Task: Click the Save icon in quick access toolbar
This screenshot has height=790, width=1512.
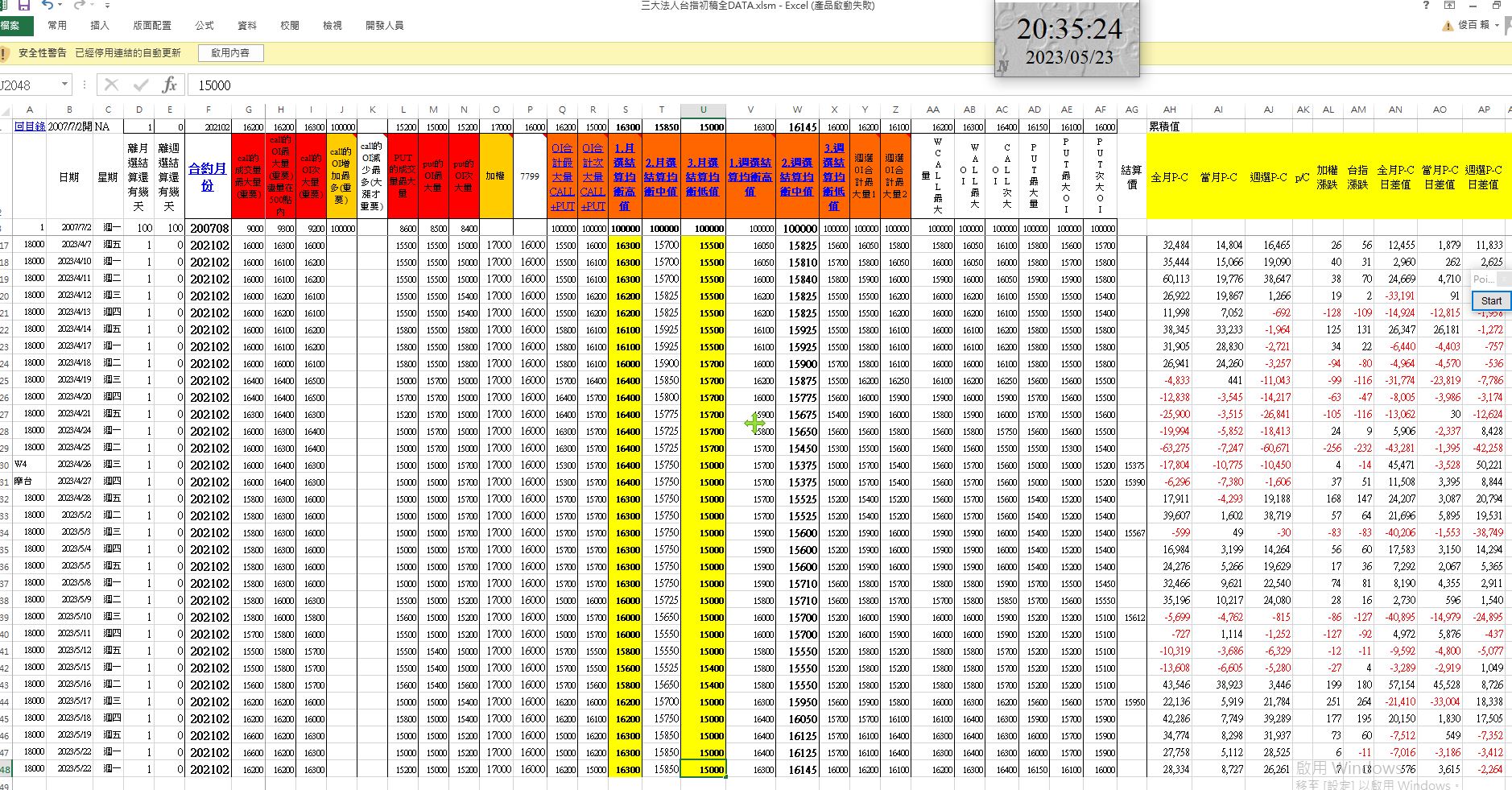Action: click(24, 6)
